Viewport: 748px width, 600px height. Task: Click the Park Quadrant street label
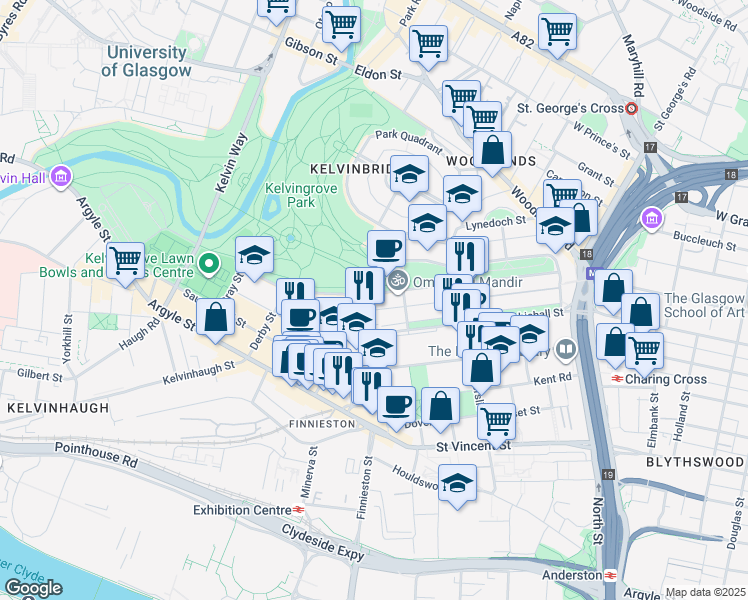[x=409, y=142]
